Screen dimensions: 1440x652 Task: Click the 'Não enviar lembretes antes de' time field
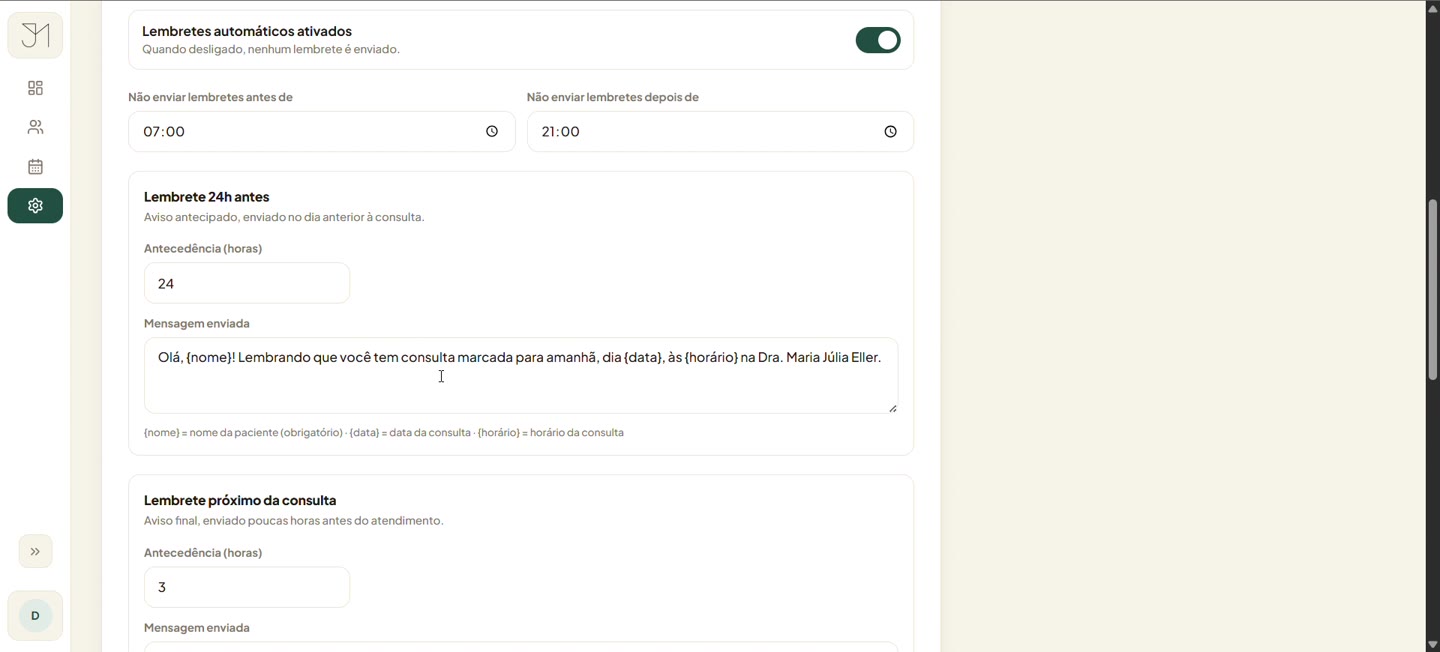coord(322,132)
